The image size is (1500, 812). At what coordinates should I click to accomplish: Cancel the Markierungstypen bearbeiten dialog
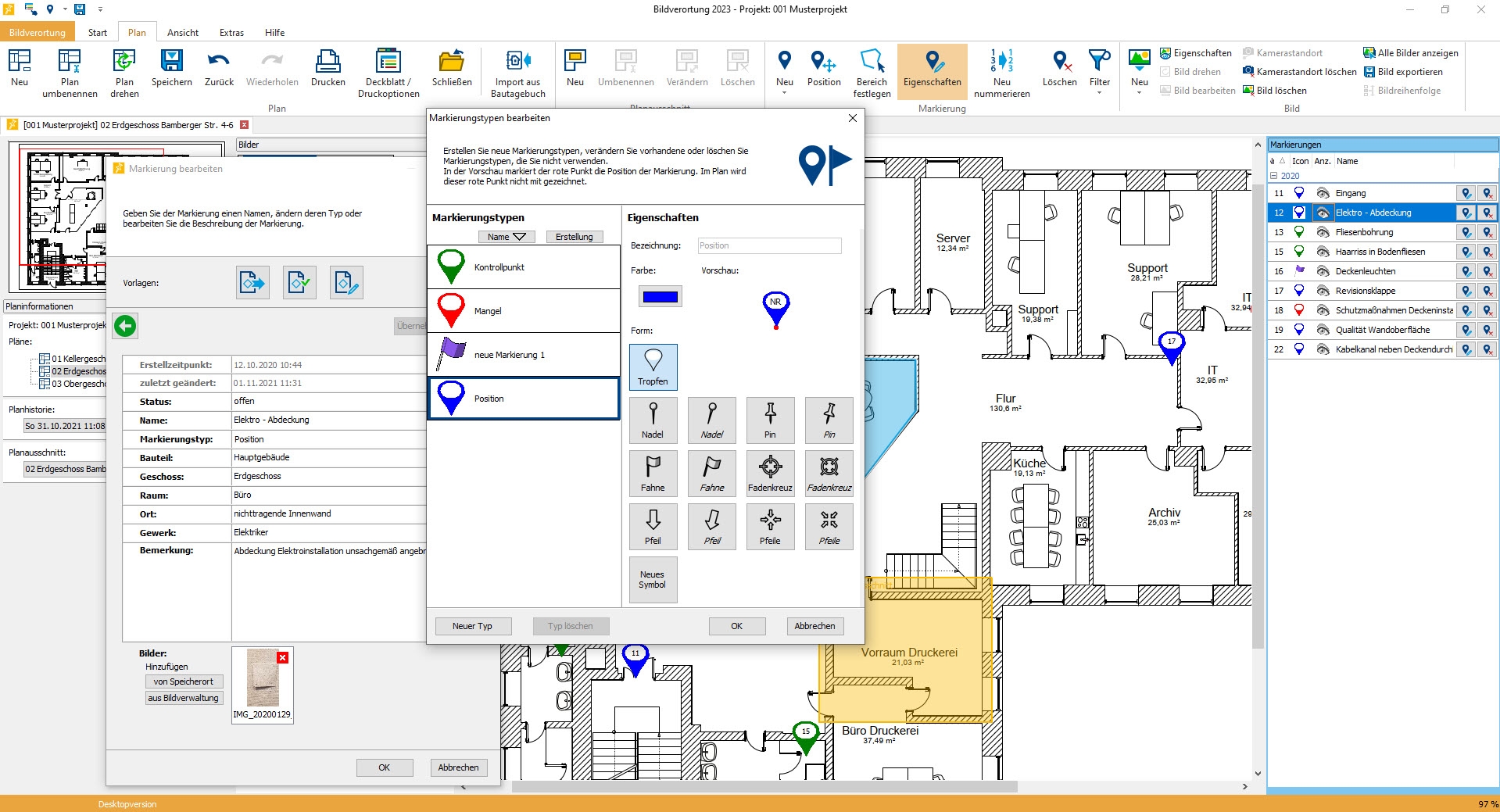pyautogui.click(x=814, y=626)
